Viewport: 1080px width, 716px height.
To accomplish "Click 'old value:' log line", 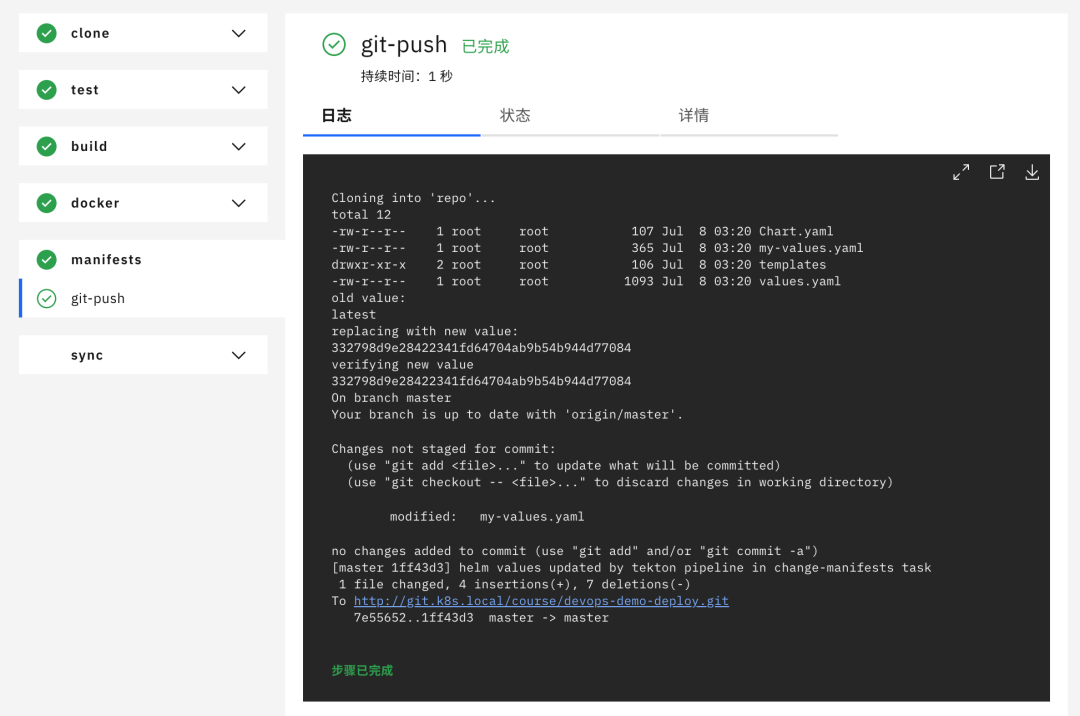I will tap(368, 298).
